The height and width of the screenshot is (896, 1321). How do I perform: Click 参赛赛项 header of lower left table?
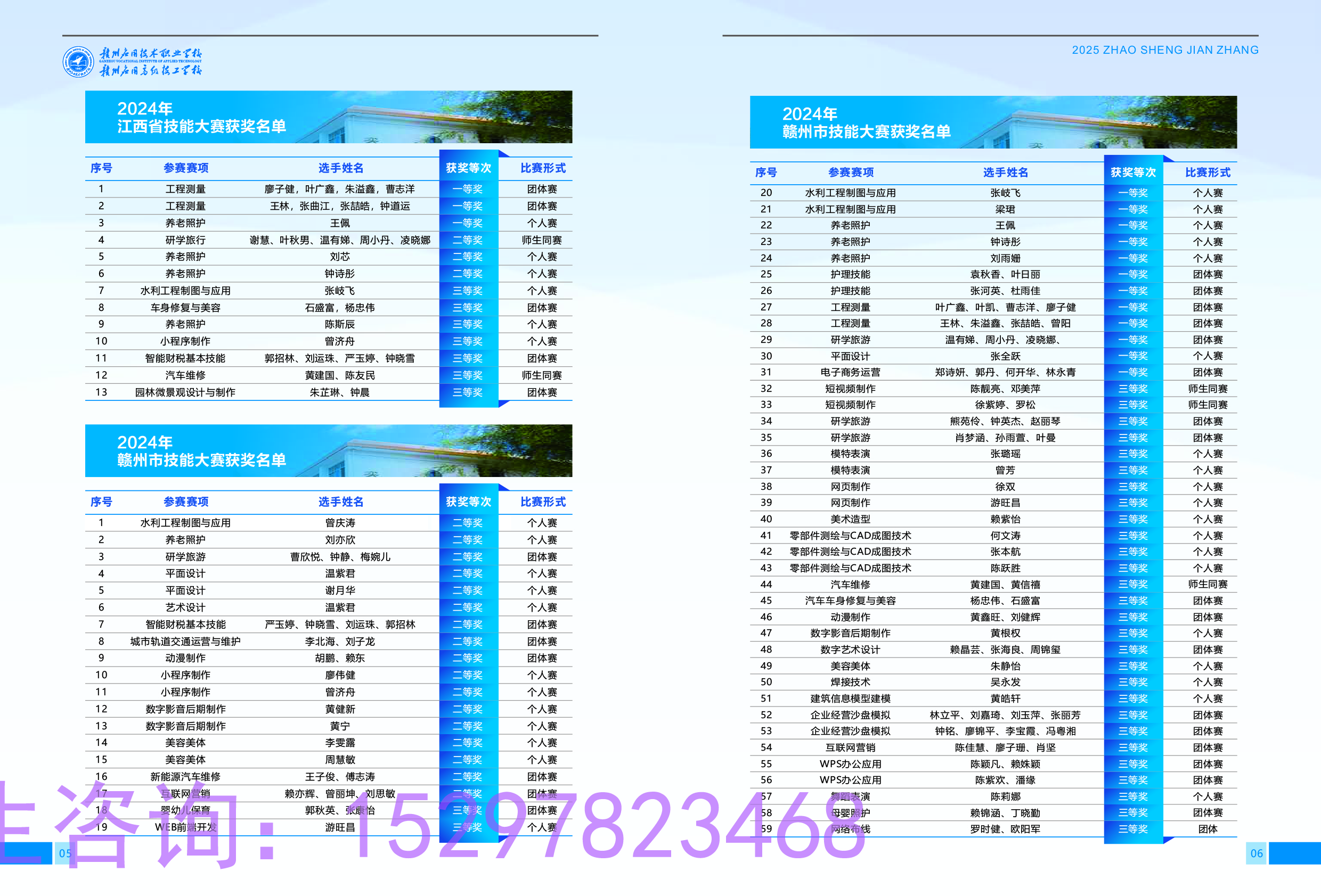(185, 502)
